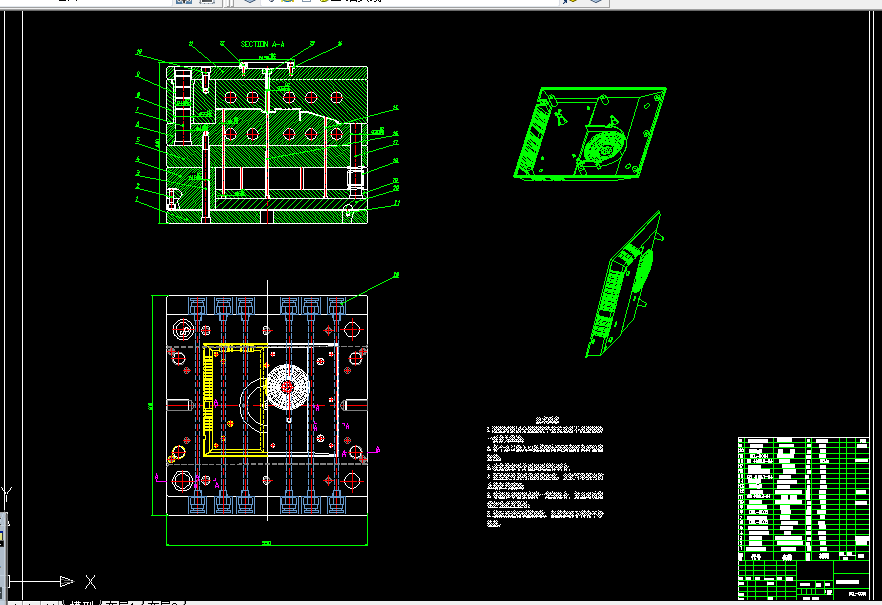Click the technical requirements notes text block
The image size is (882, 605).
[x=545, y=472]
